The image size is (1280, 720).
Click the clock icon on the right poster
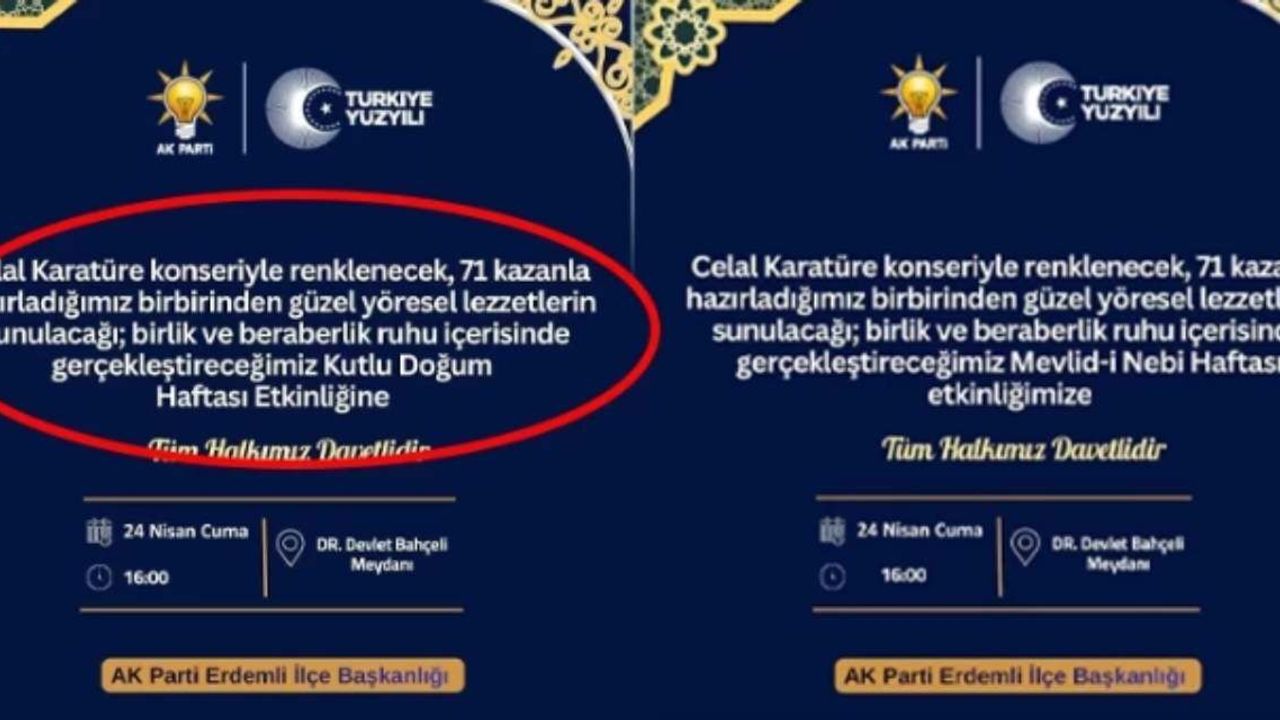(832, 576)
